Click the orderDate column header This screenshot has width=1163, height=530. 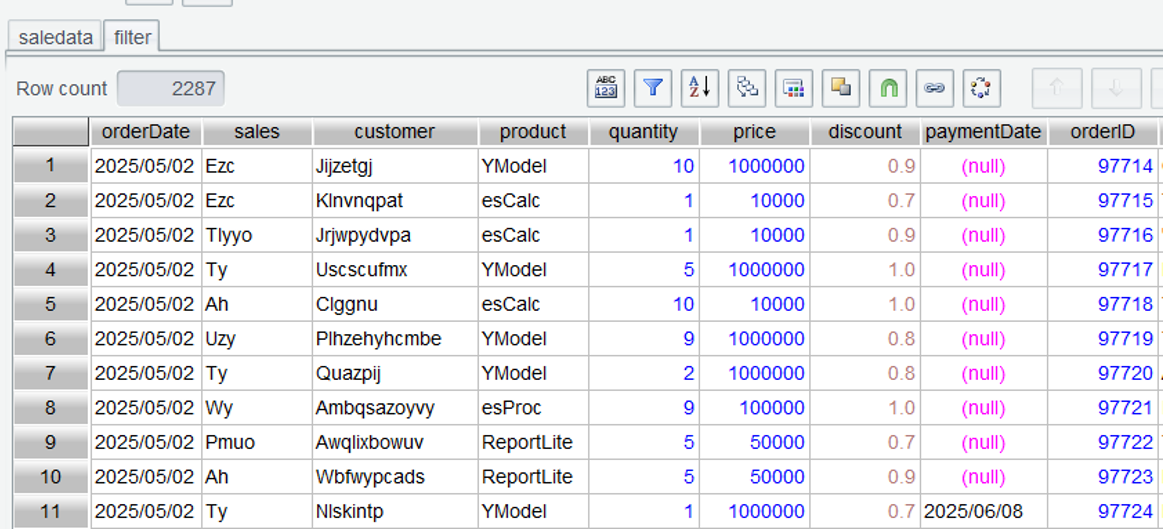[146, 132]
